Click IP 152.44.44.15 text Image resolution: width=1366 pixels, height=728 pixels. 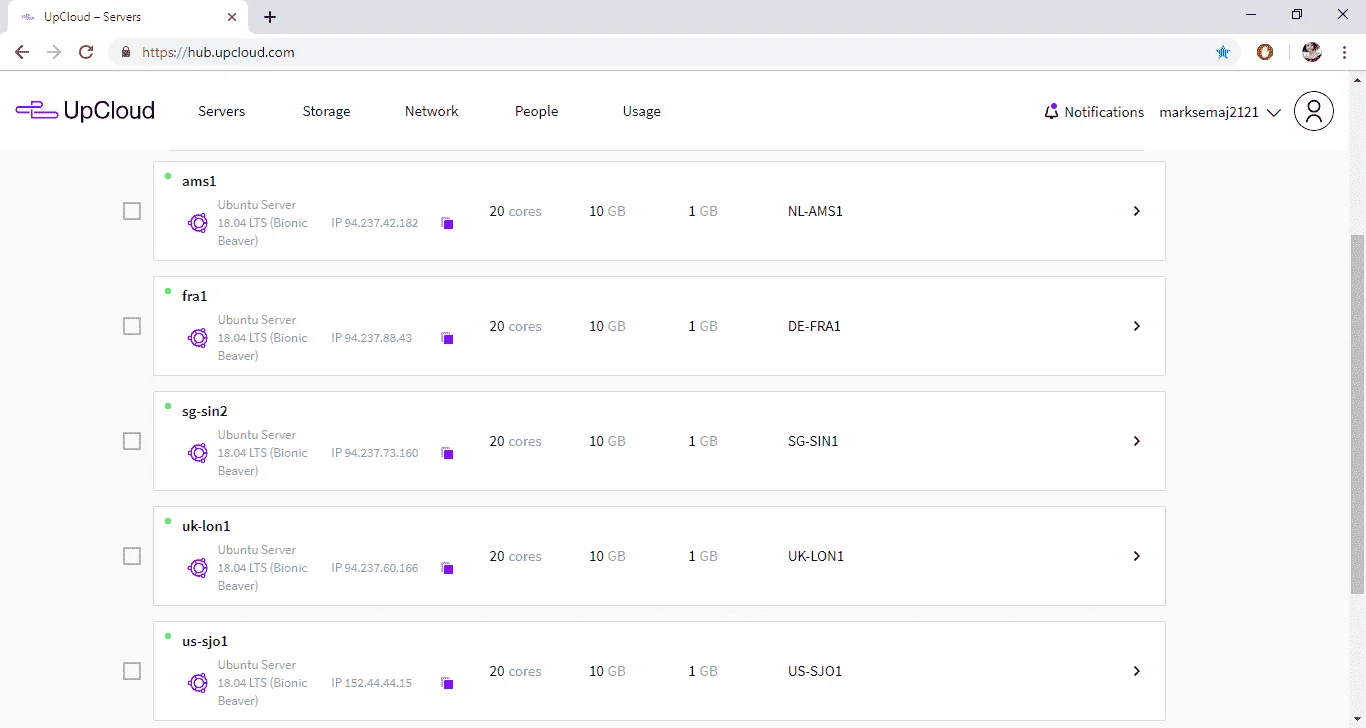[372, 683]
